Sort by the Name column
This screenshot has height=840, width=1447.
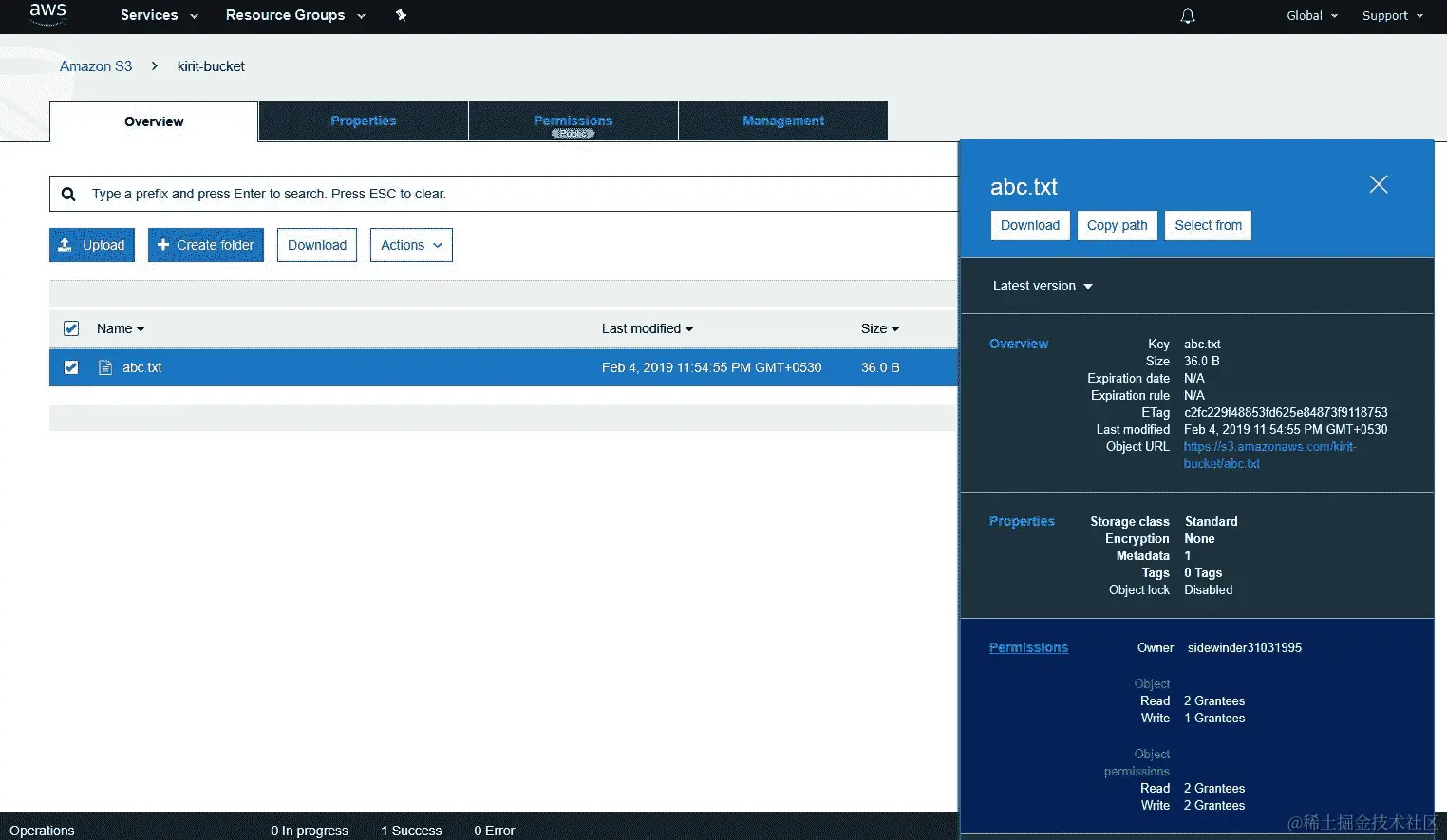(121, 328)
